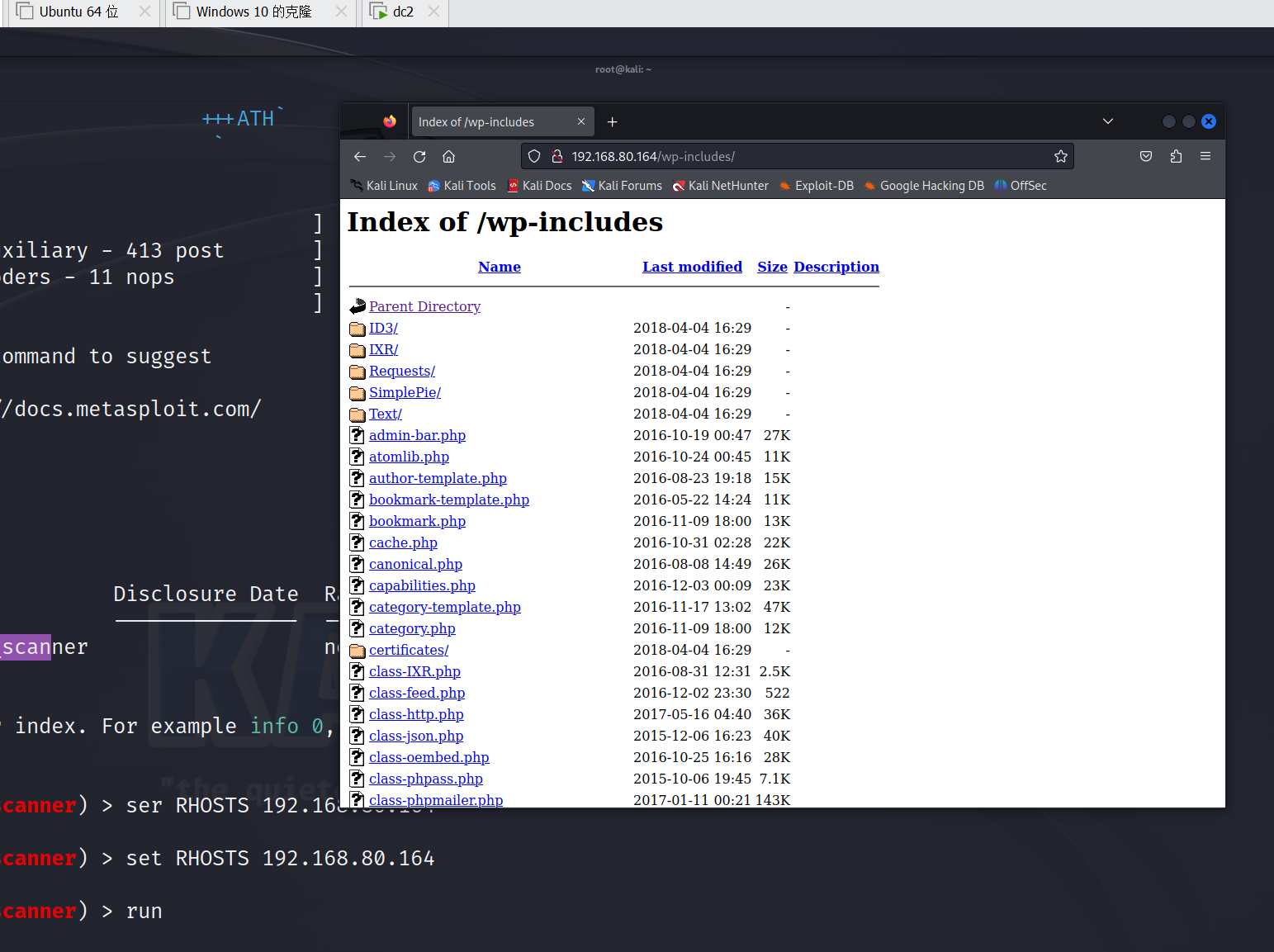Open class-json.php file link
This screenshot has height=952, width=1274.
point(416,736)
